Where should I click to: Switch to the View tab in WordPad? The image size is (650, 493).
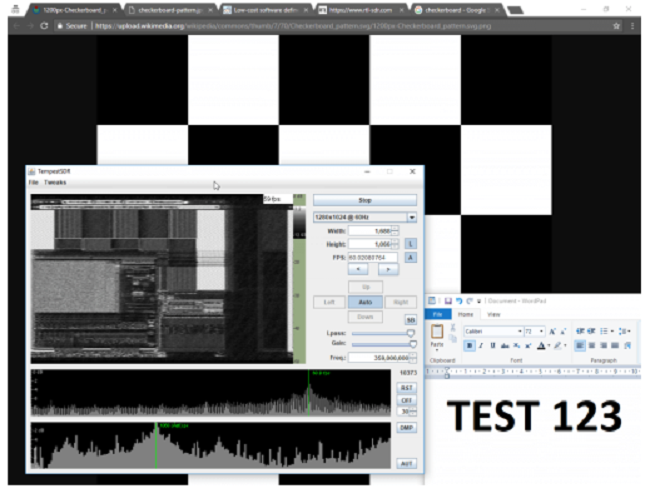click(x=493, y=314)
